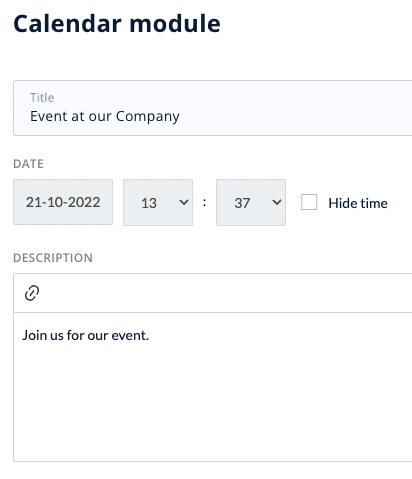
Task: Click the chevron arrow on the minutes selector
Action: click(277, 202)
